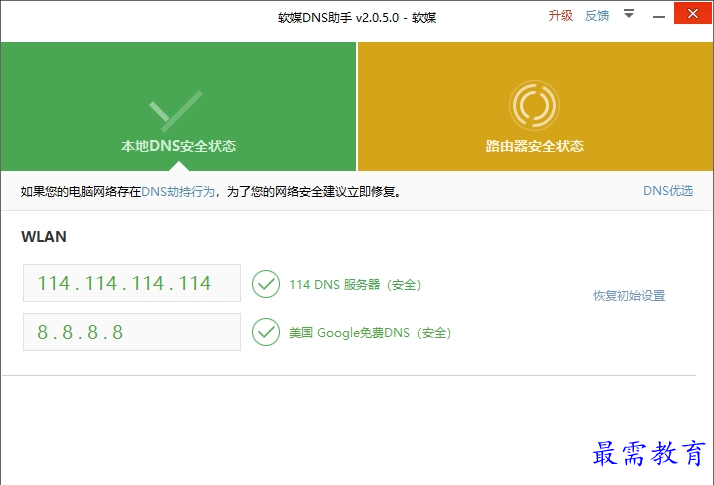Open the 本地DNS安全状态 tab

point(178,107)
